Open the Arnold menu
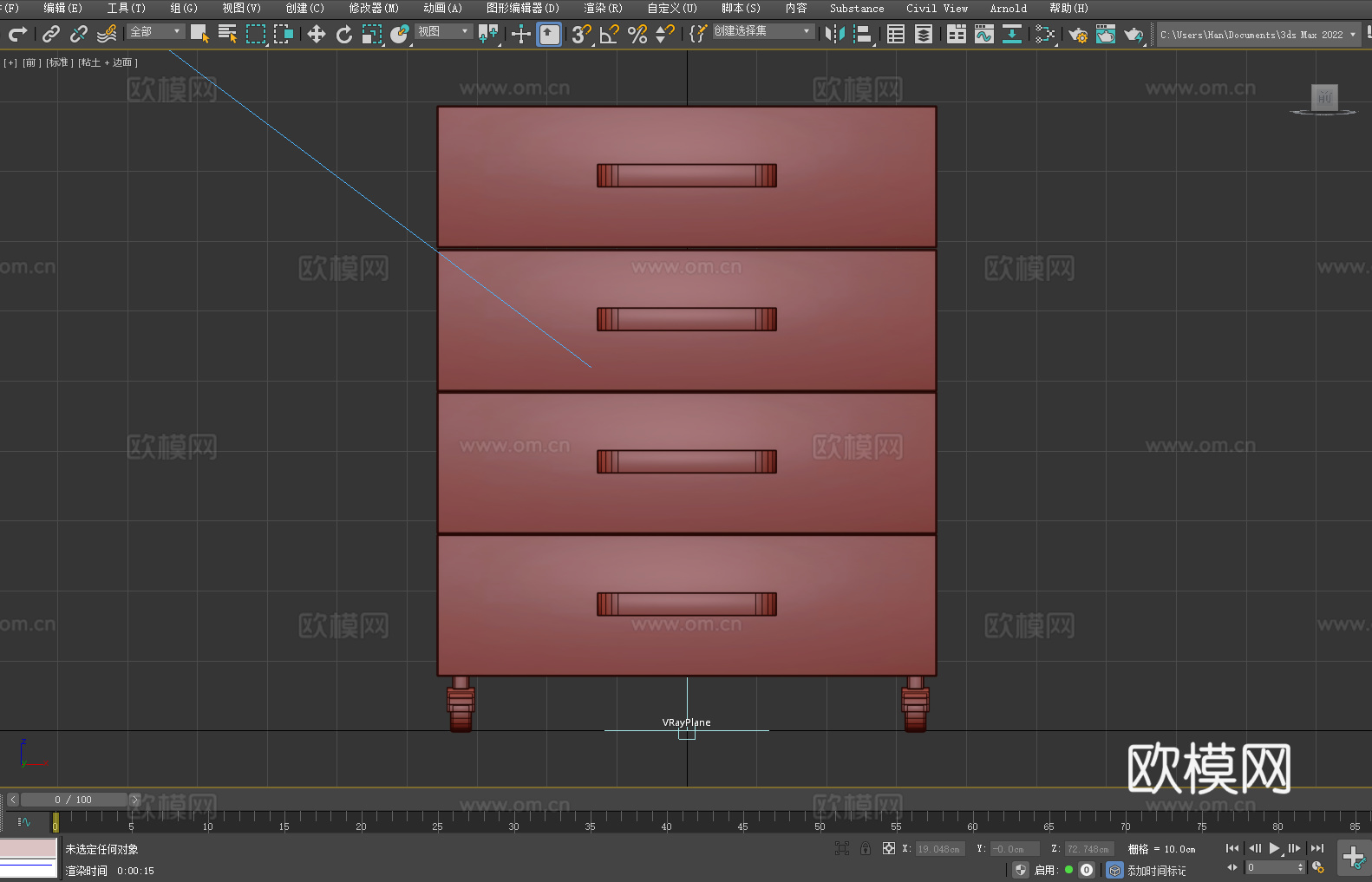This screenshot has height=882, width=1372. (x=1008, y=8)
